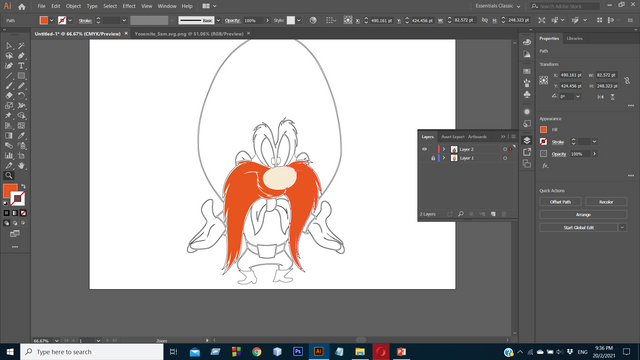Select the Selection tool arrow

pyautogui.click(x=9, y=46)
